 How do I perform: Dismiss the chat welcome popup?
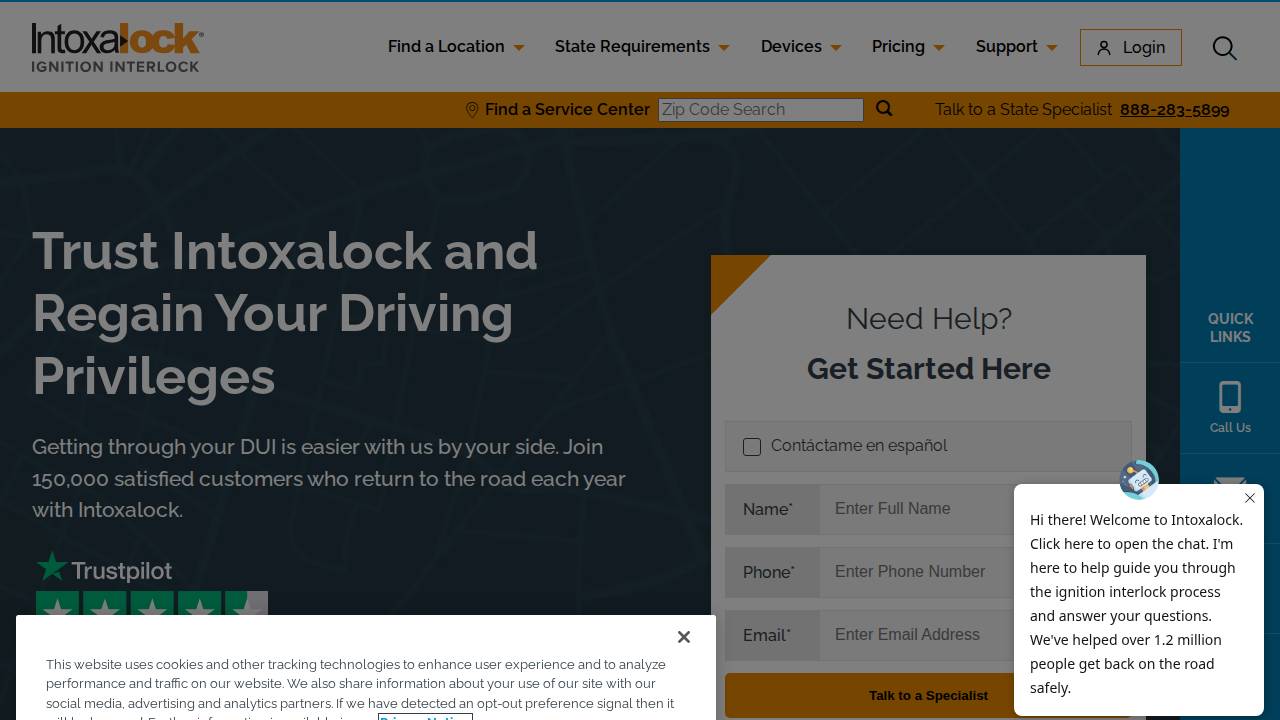(1250, 498)
